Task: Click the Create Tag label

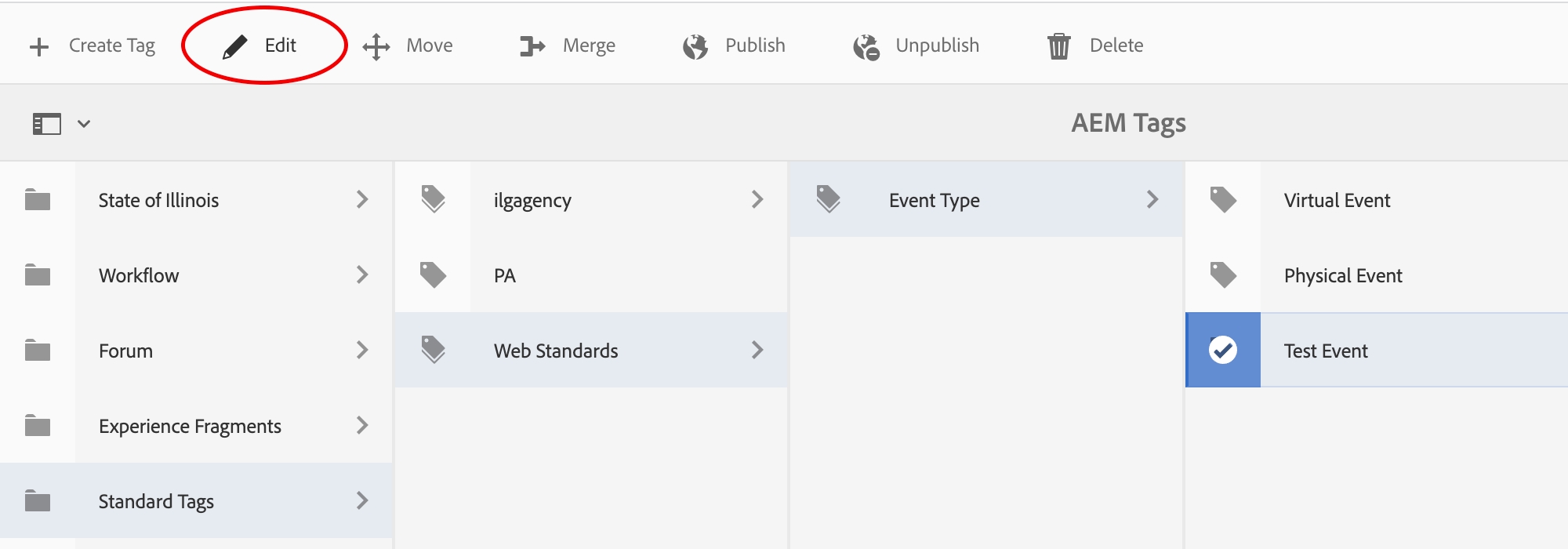Action: (112, 46)
